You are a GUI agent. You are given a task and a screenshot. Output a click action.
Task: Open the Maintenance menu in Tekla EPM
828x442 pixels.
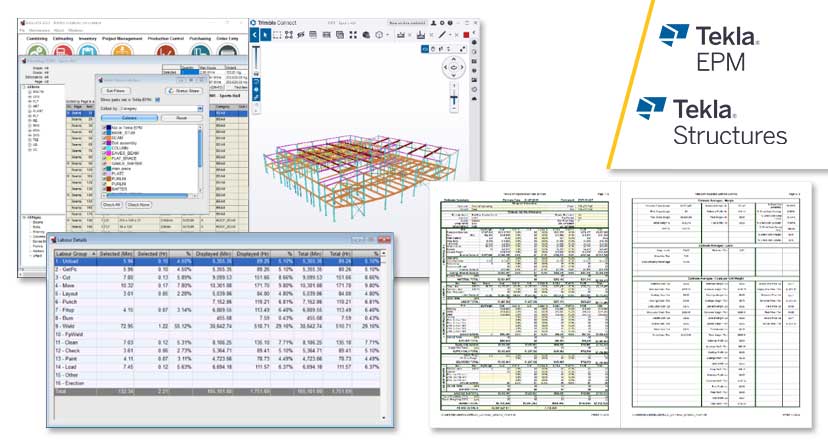click(x=39, y=31)
